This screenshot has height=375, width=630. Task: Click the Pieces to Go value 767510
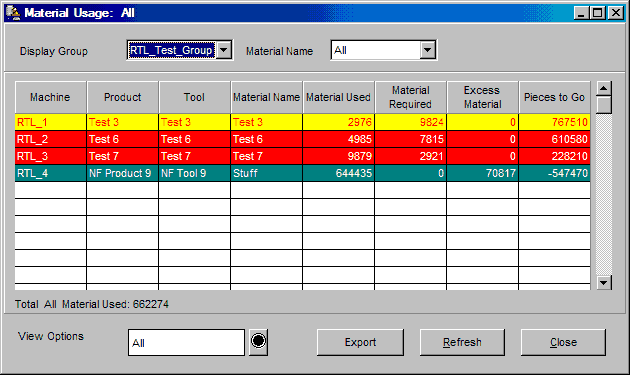coord(554,122)
